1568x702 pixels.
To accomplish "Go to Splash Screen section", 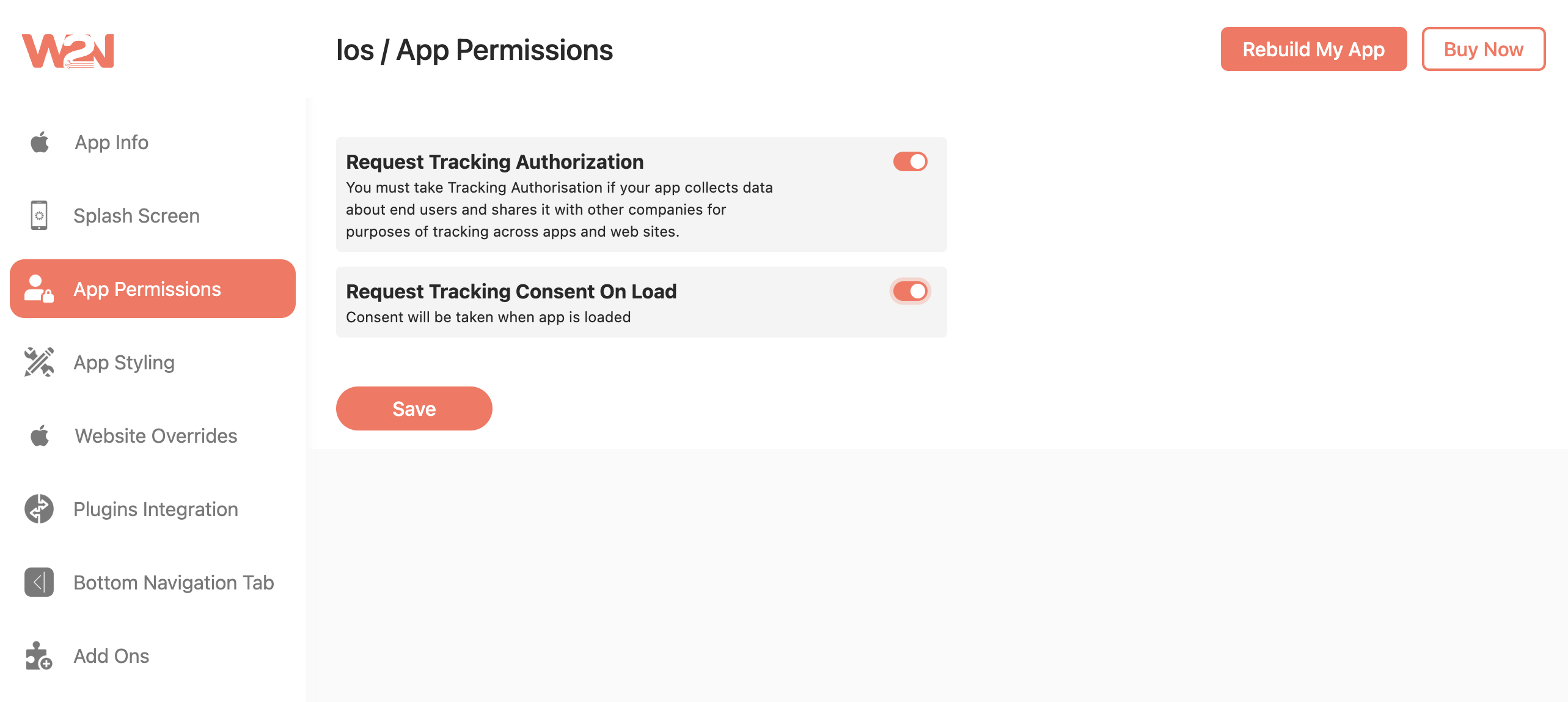I will tap(136, 216).
